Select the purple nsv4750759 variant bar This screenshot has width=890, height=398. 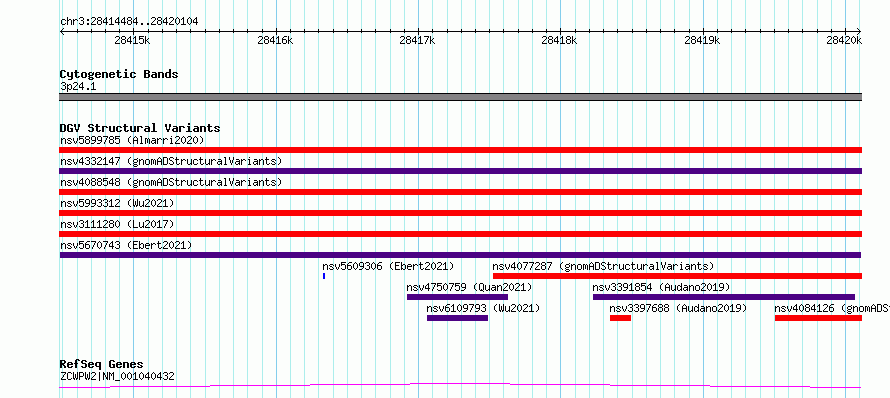457,297
